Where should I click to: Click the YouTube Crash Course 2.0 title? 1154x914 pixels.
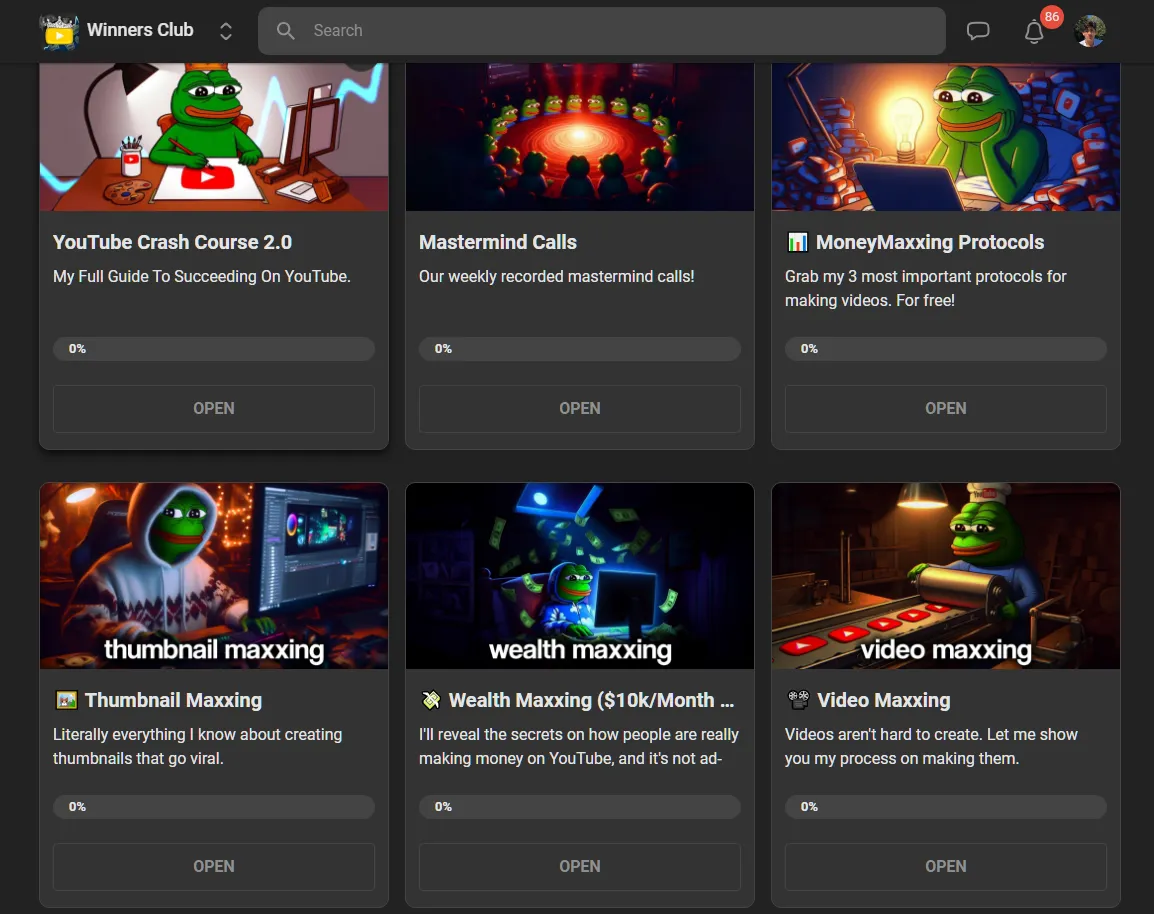(x=172, y=242)
